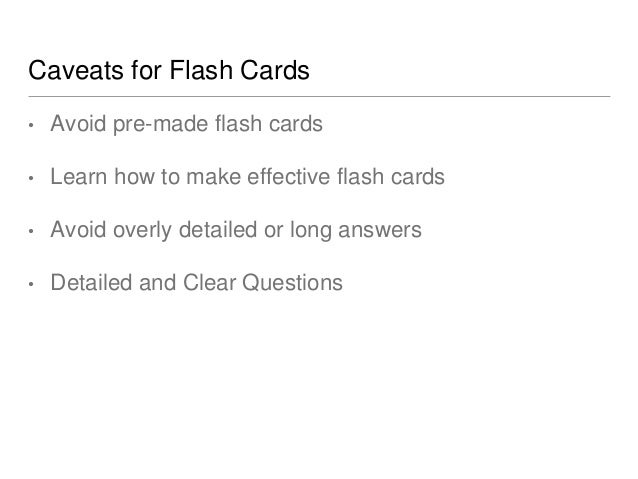Click the horizontal divider line under the title

(x=319, y=96)
